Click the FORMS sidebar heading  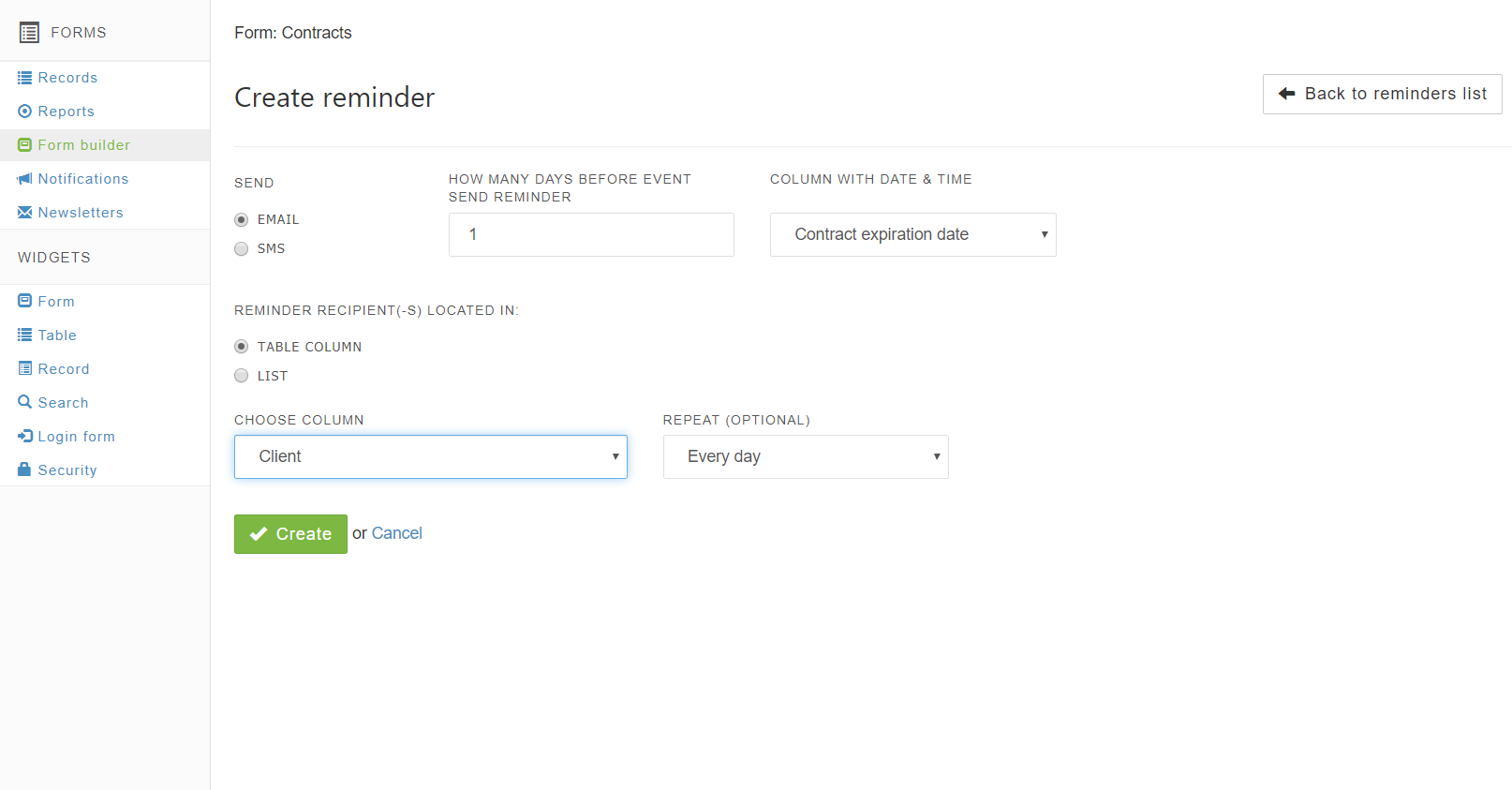tap(79, 33)
